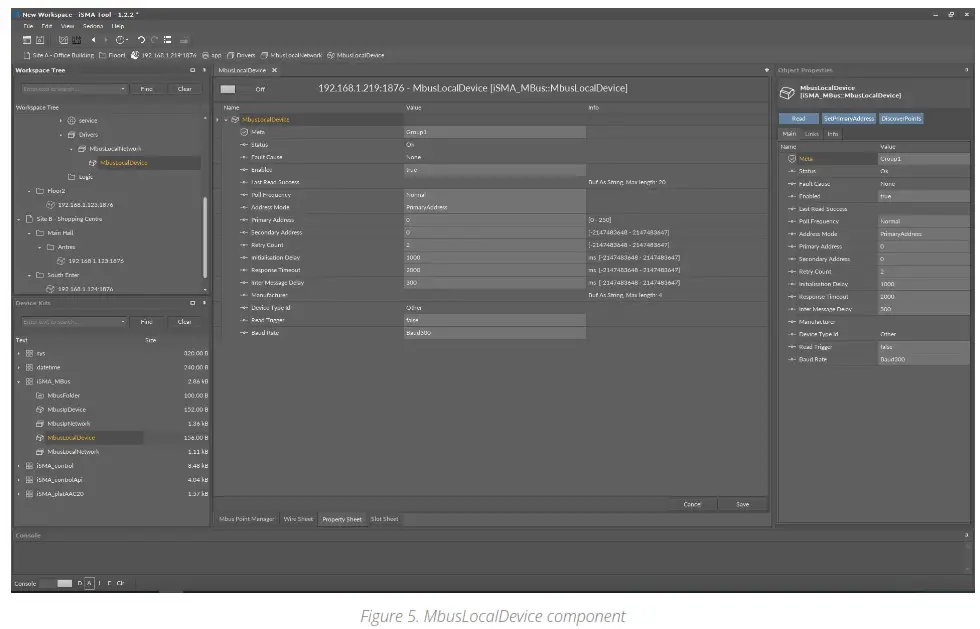The width and height of the screenshot is (980, 629).
Task: Select Site B - Shopping Centre tree node
Action: pos(69,219)
